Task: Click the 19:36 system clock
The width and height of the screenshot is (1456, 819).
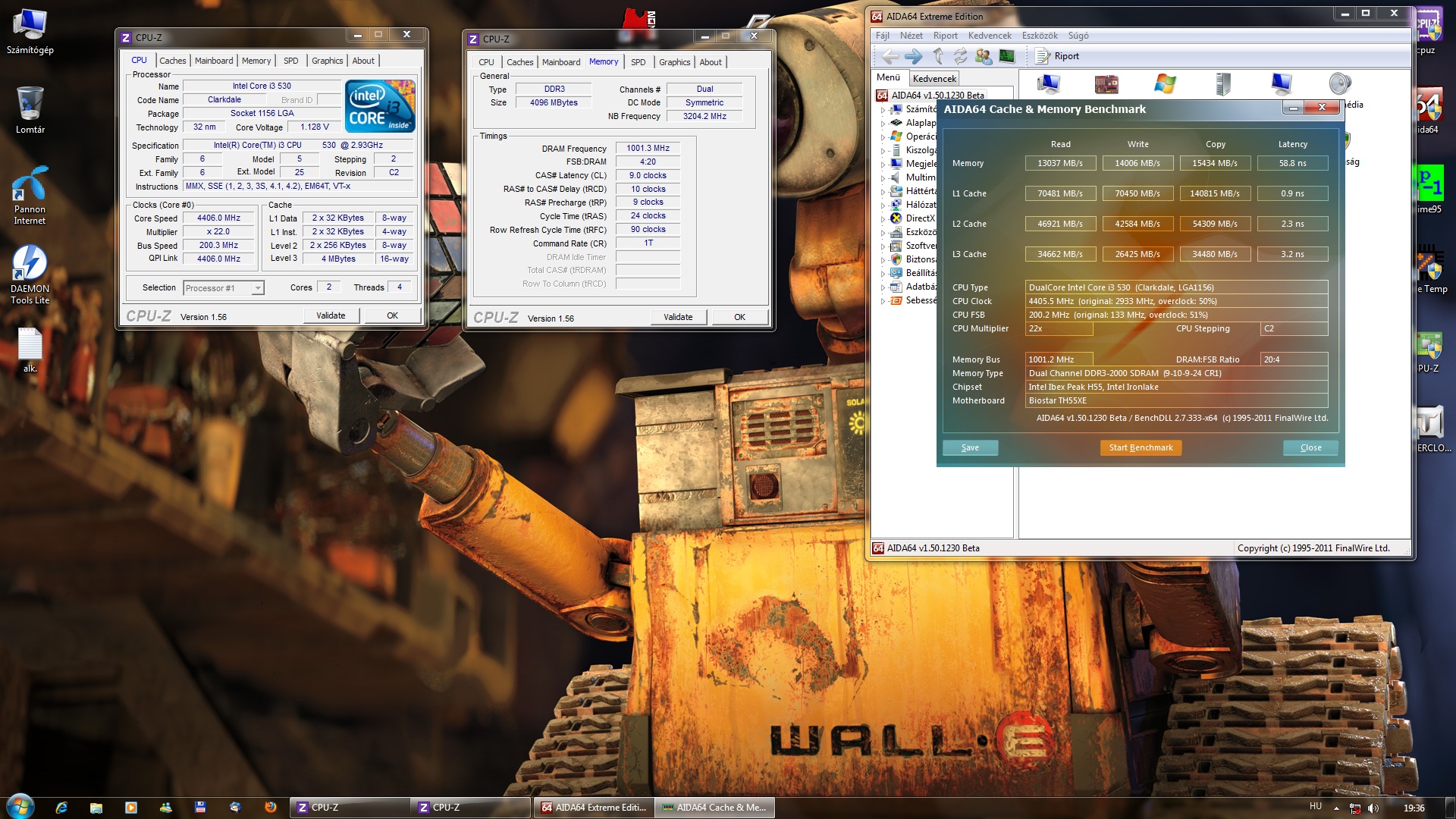Action: (x=1414, y=808)
